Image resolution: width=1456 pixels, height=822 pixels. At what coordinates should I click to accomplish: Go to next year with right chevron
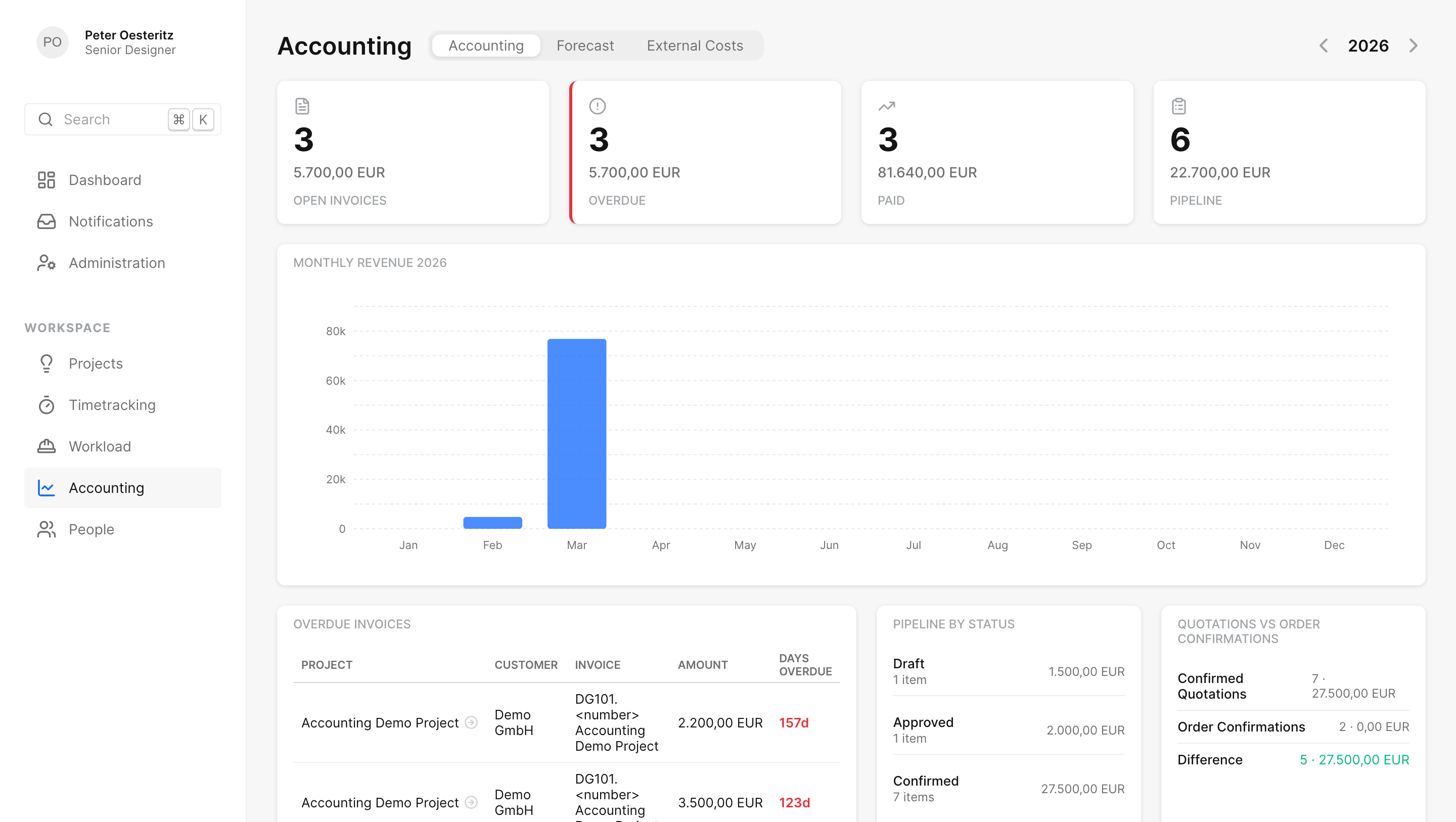click(x=1413, y=46)
